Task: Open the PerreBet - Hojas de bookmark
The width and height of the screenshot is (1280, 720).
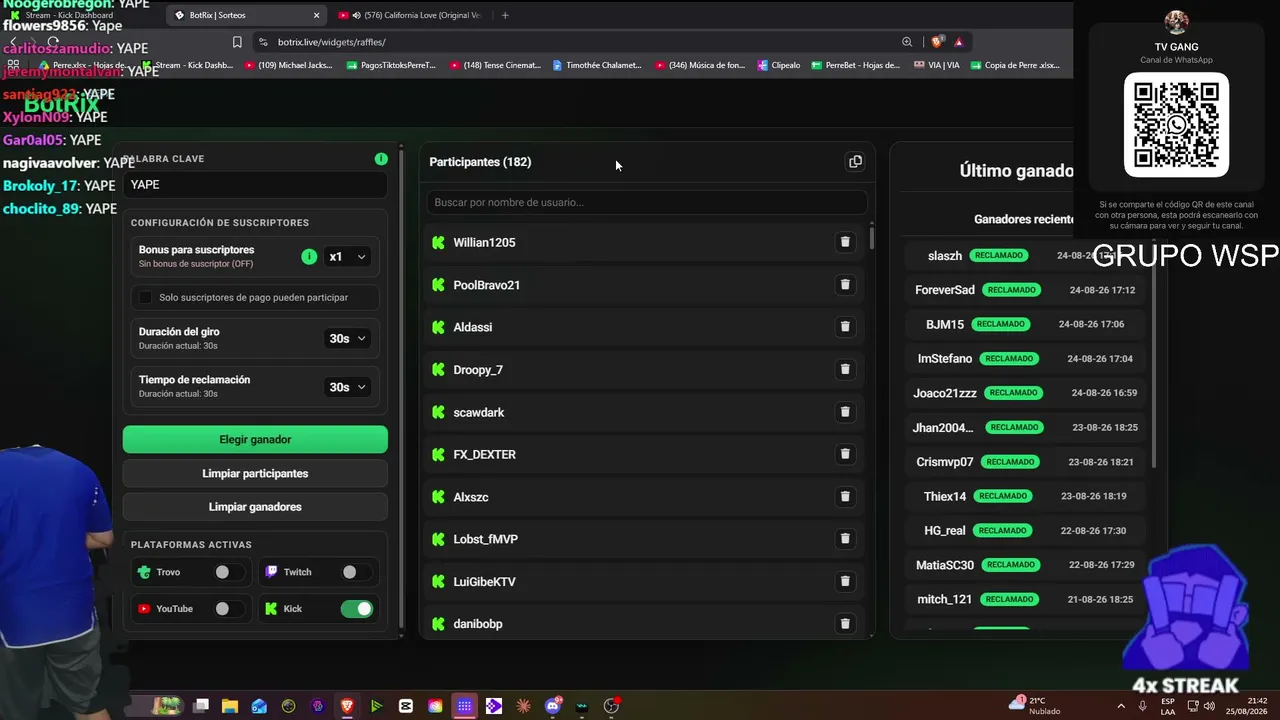Action: tap(856, 66)
